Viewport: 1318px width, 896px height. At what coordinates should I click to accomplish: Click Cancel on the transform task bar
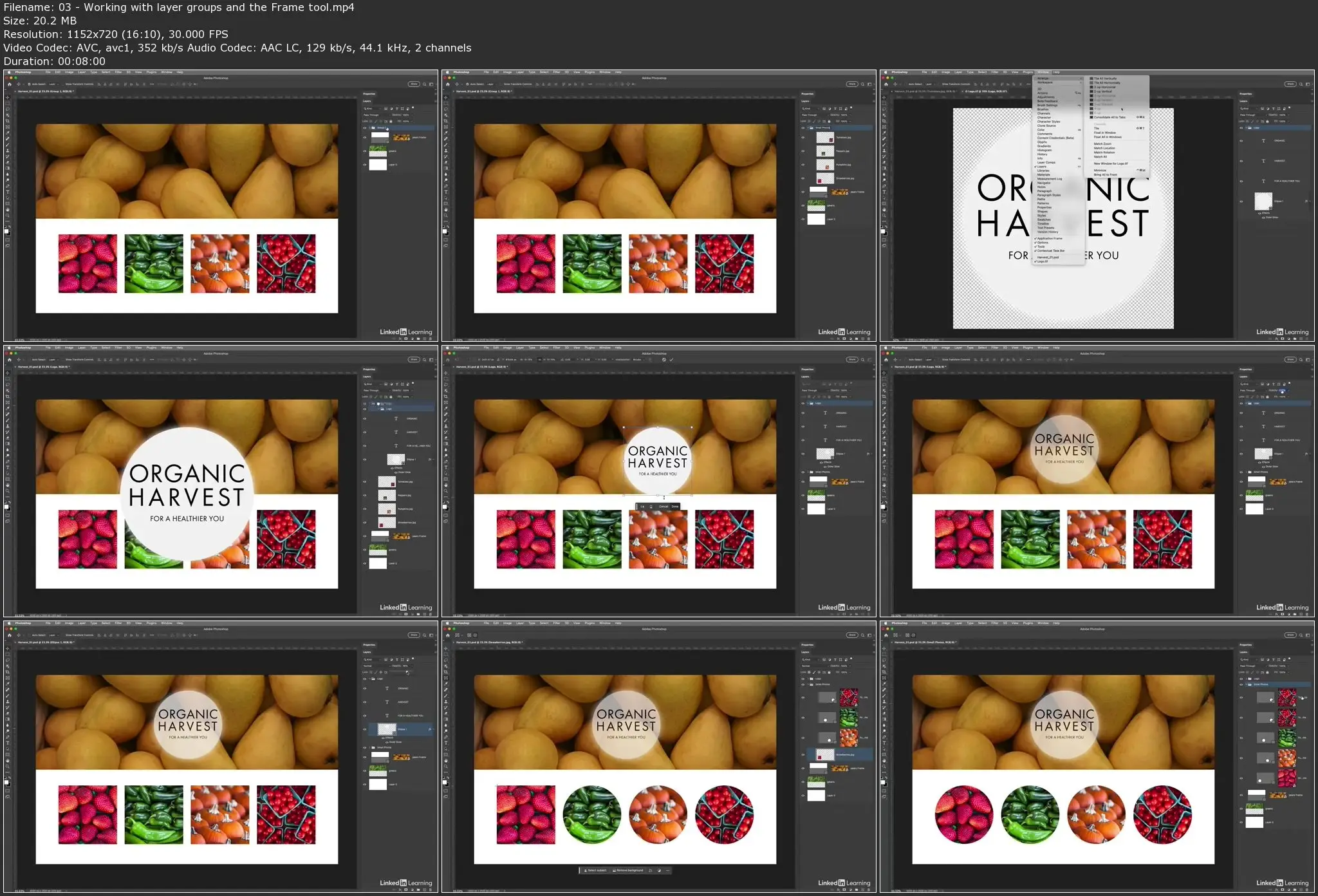(664, 507)
